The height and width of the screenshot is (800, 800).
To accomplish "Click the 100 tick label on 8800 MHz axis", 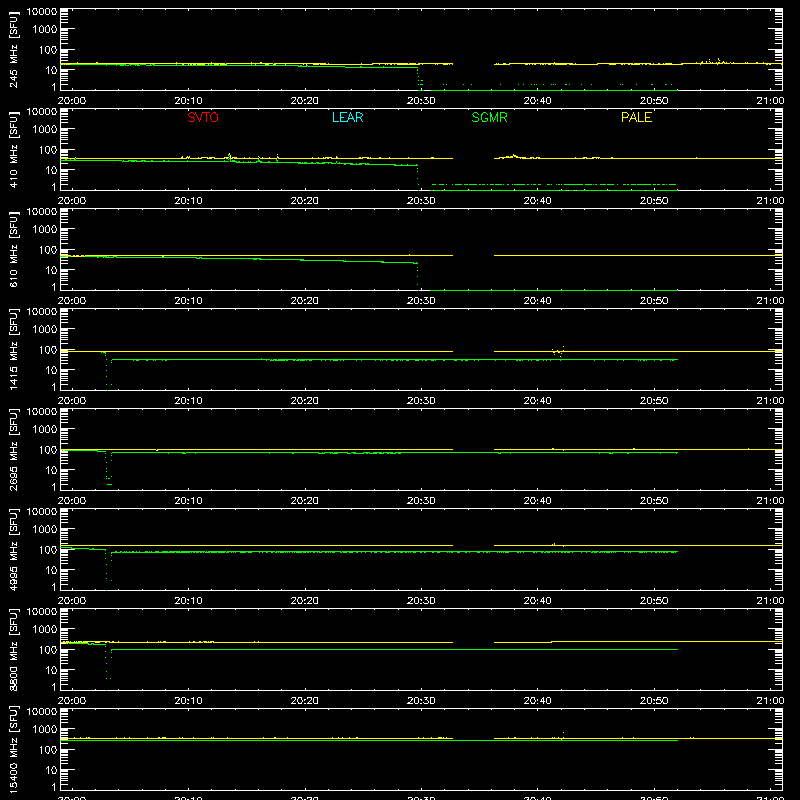I will (48, 649).
